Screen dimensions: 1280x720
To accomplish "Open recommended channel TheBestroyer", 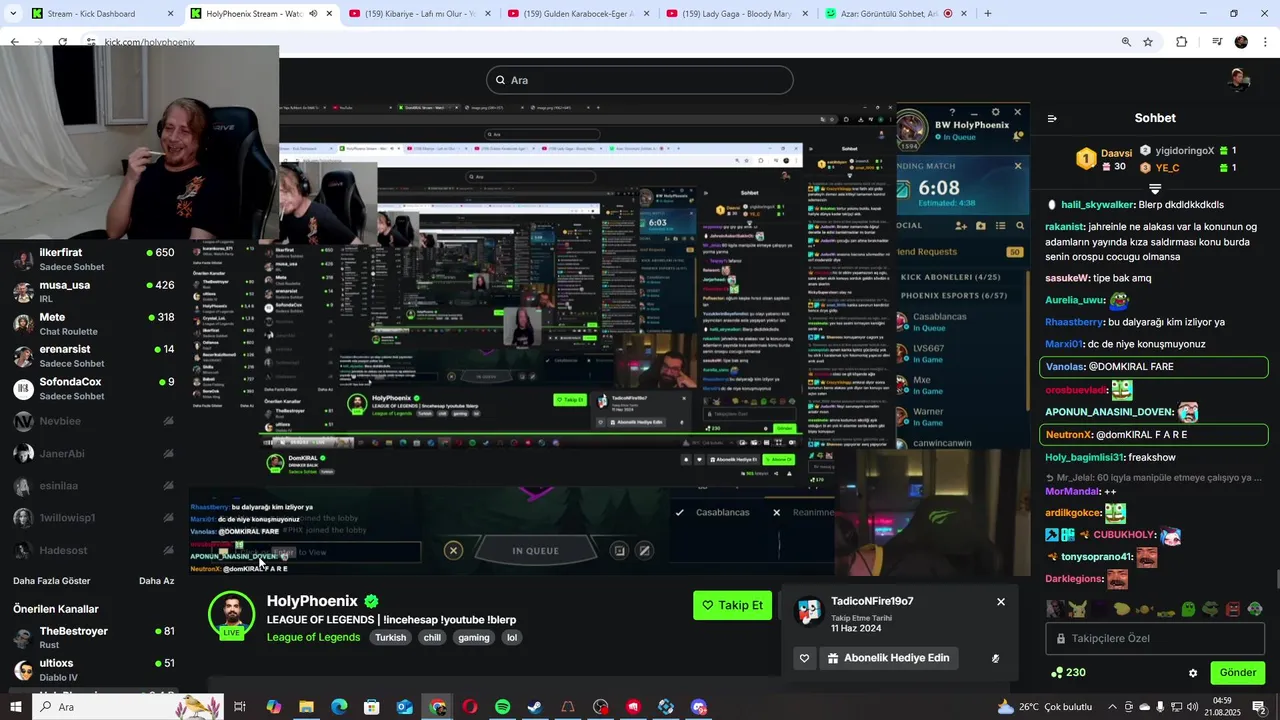I will coord(94,637).
